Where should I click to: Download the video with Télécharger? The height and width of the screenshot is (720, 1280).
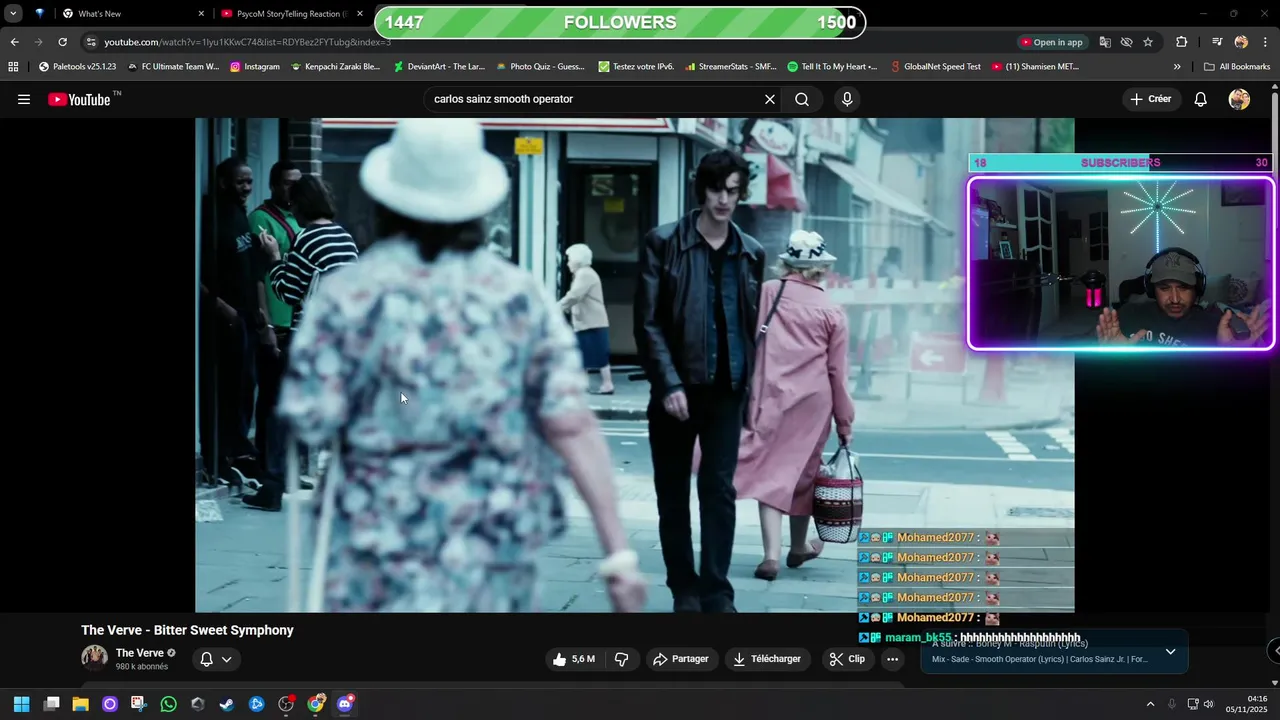pyautogui.click(x=767, y=659)
